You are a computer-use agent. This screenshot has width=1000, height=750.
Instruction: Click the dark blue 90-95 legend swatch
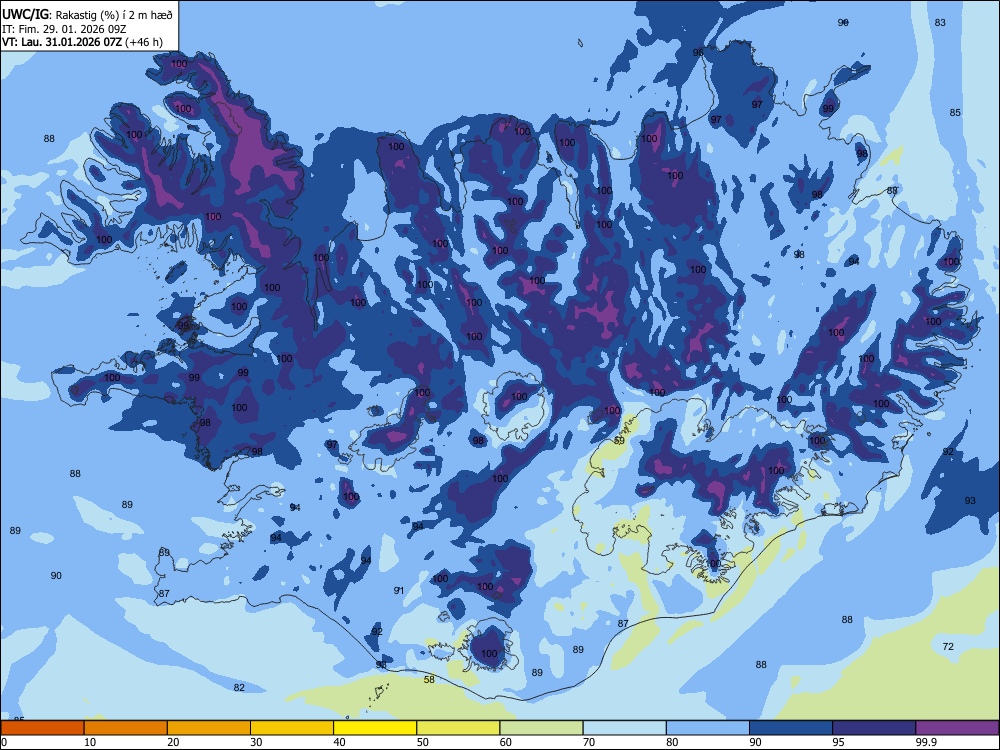(791, 728)
